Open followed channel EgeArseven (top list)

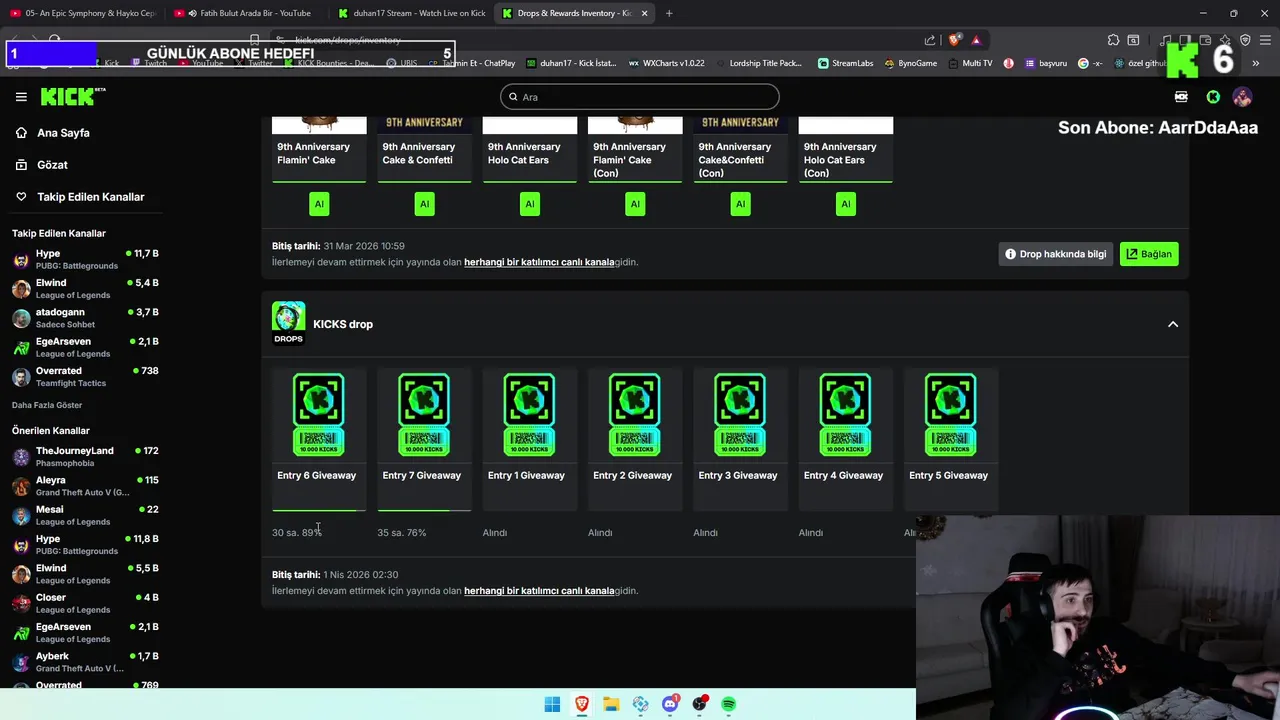(85, 347)
